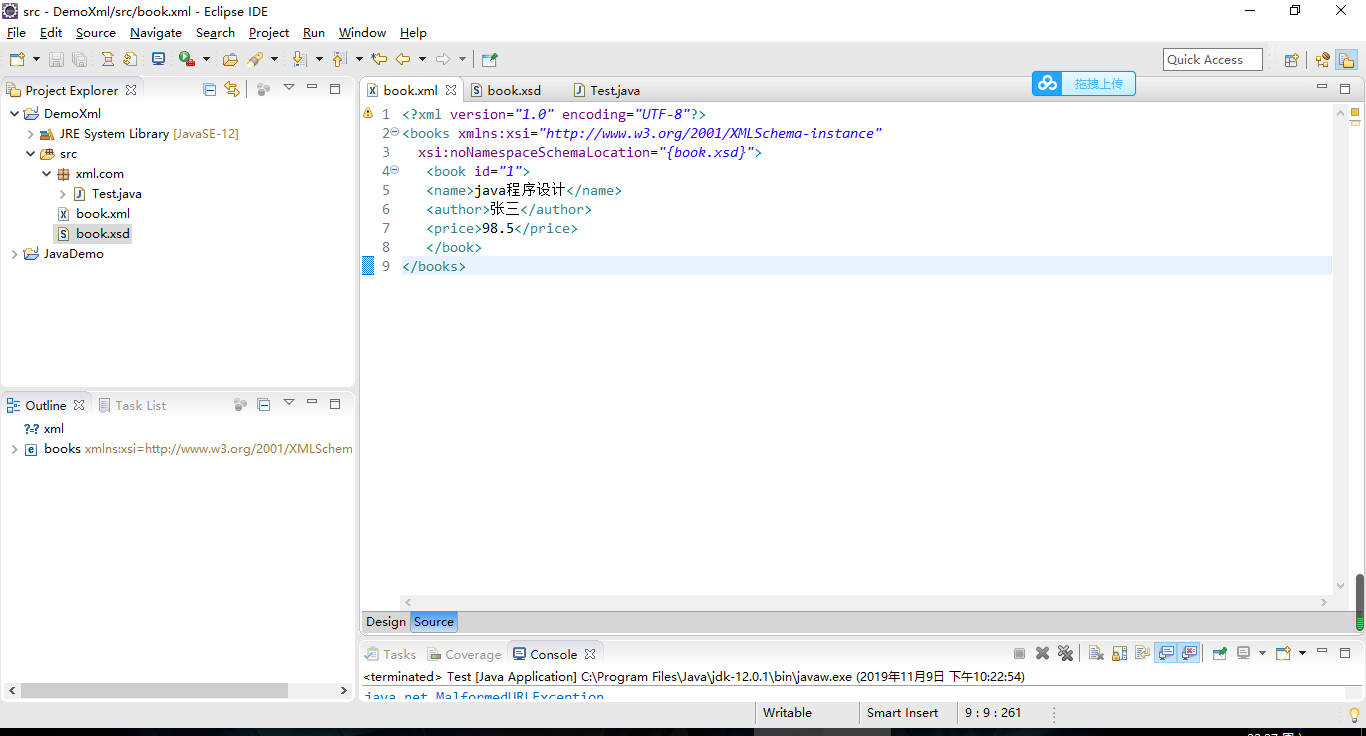Open the Tasks view tab
This screenshot has width=1366, height=736.
click(390, 655)
